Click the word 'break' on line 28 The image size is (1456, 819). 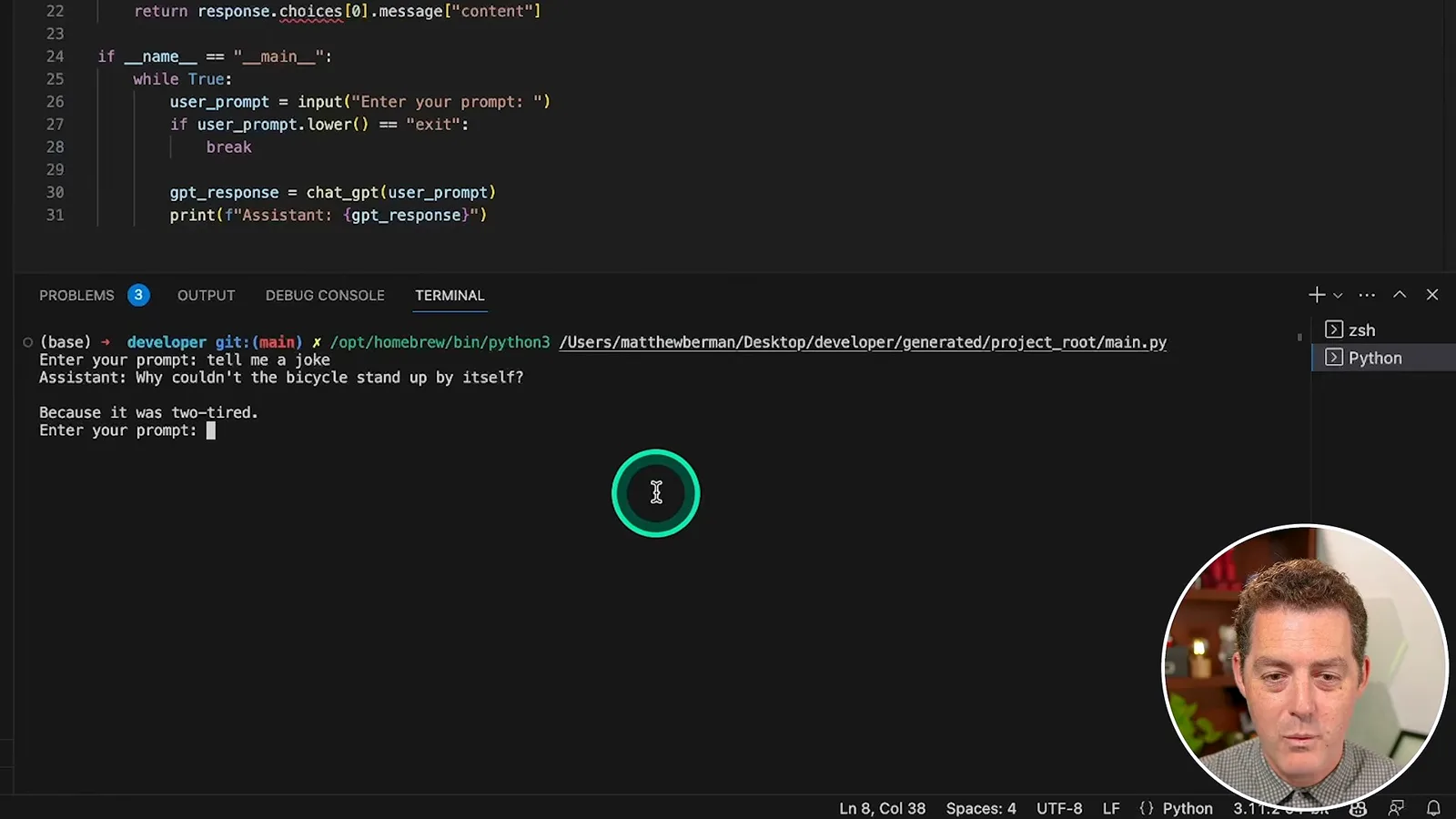[x=228, y=147]
